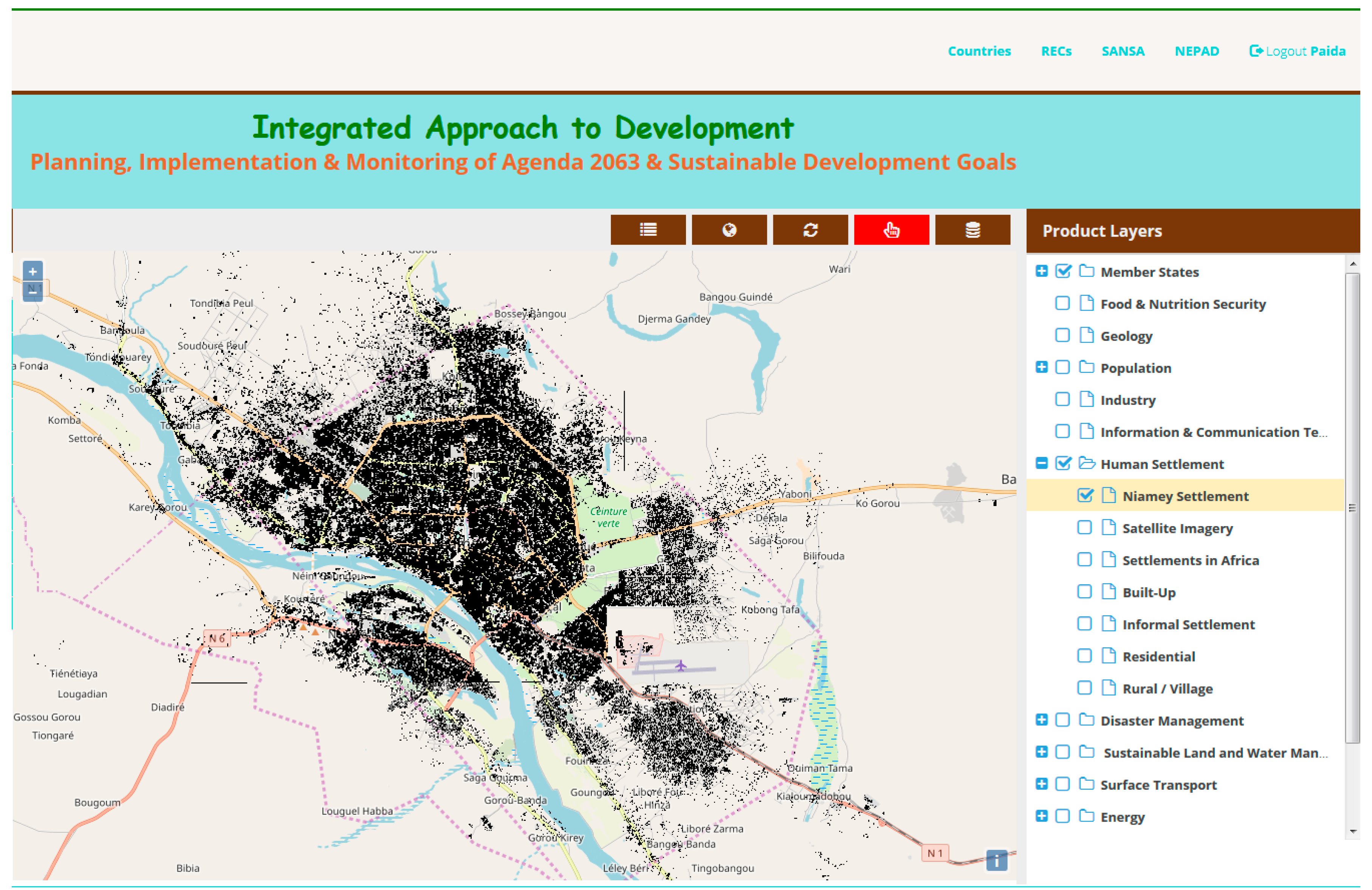Open the map info button
The width and height of the screenshot is (1372, 890).
tap(996, 861)
